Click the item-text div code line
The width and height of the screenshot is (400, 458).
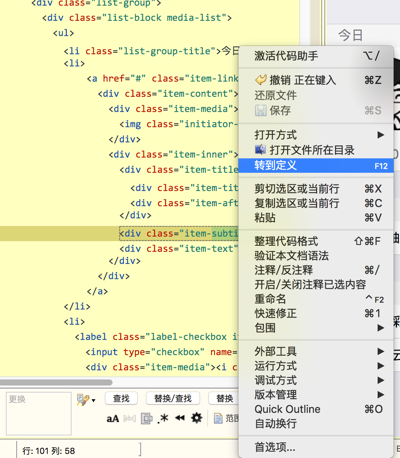[179, 249]
